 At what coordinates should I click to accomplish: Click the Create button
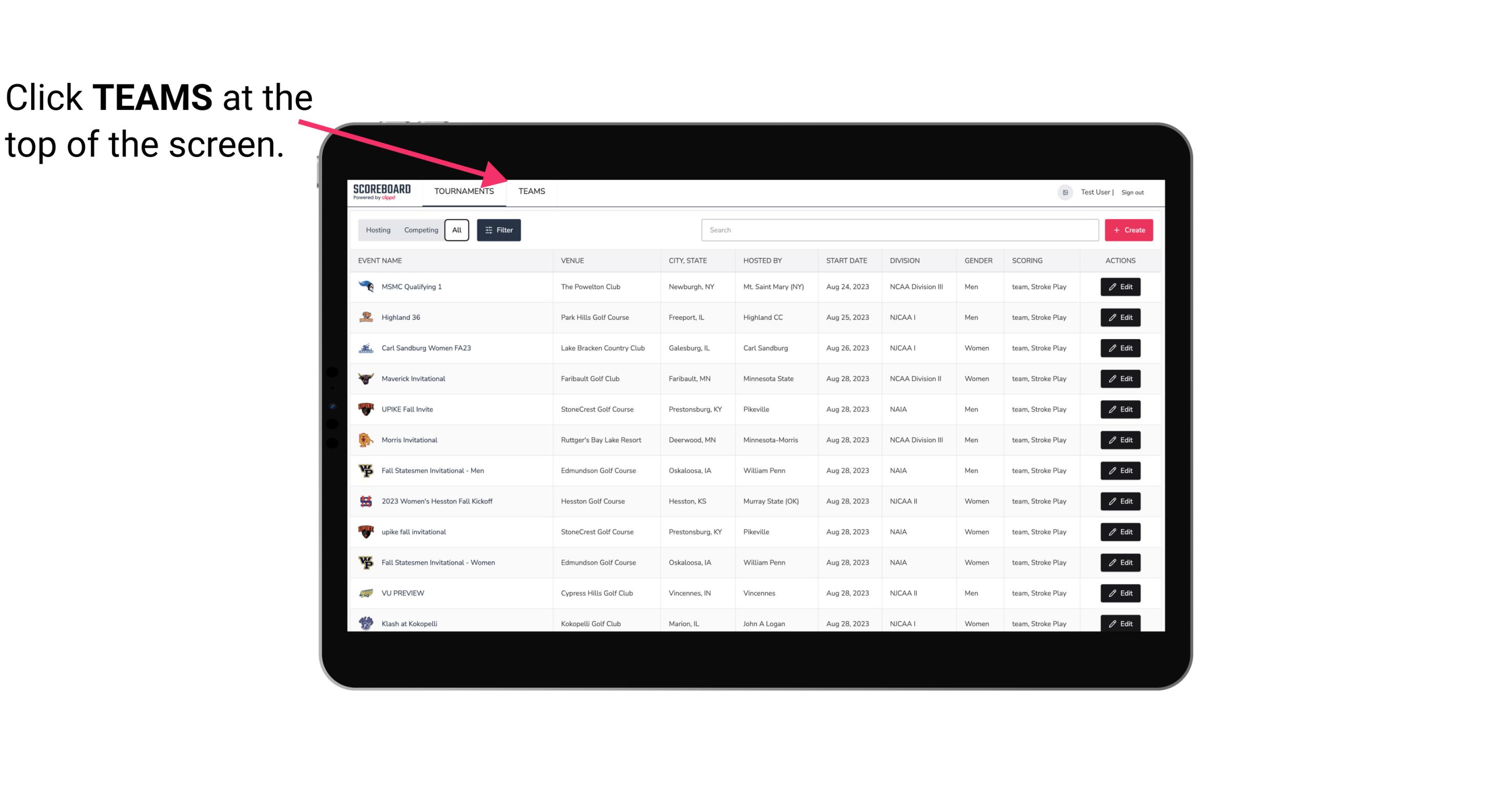coord(1128,230)
